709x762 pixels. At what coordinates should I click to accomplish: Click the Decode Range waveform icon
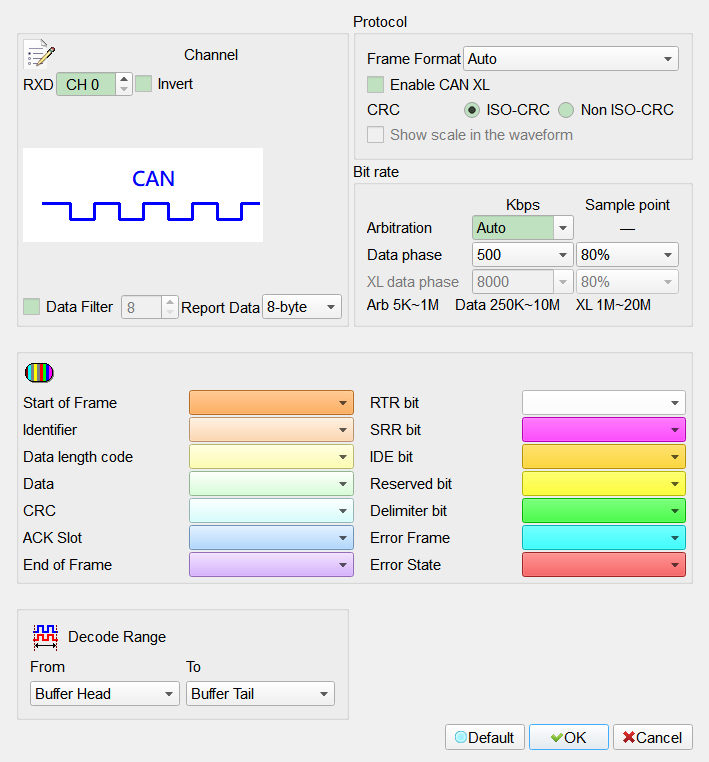[x=45, y=637]
